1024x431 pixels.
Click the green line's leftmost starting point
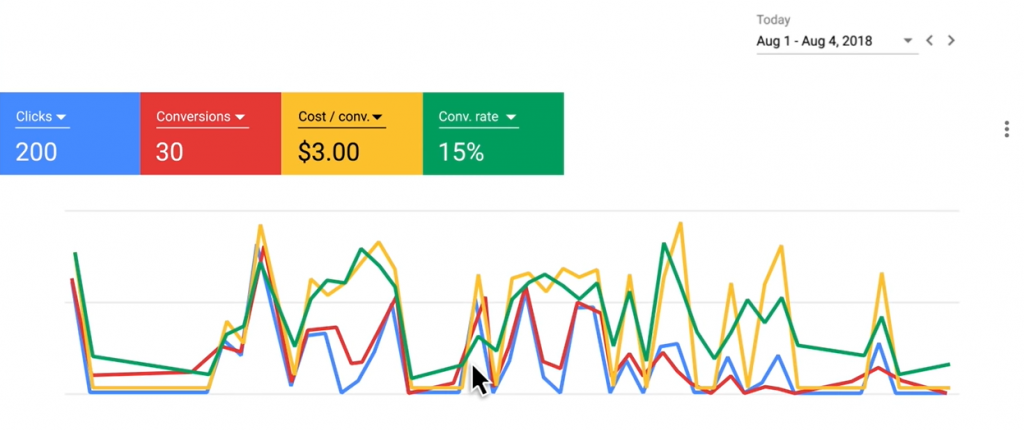click(75, 254)
